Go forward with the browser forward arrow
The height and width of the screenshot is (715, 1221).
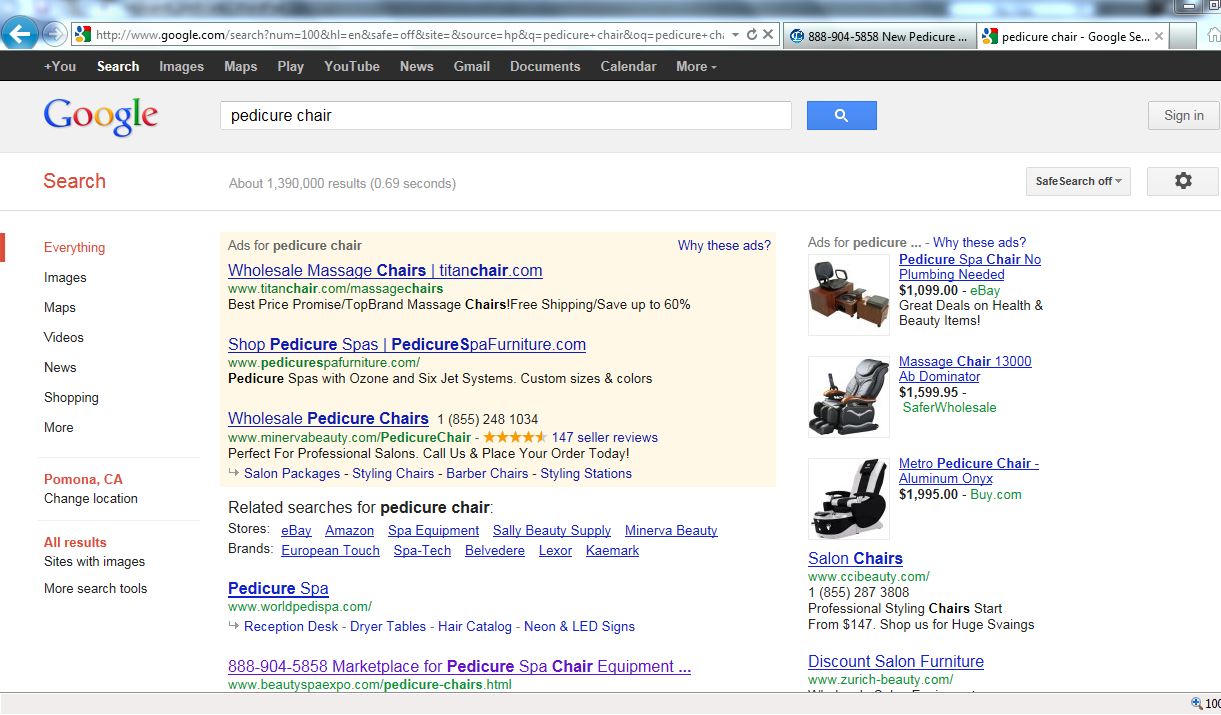click(x=54, y=35)
